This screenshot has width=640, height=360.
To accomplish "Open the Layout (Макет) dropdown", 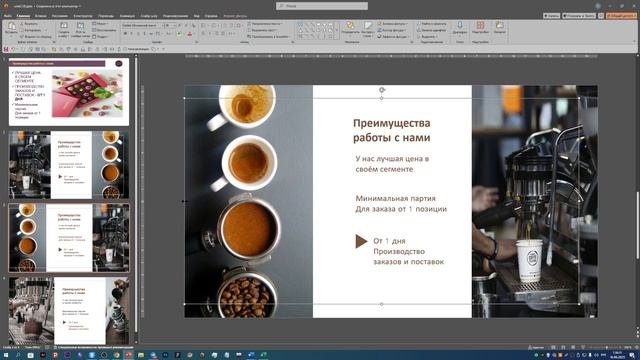I will point(100,24).
